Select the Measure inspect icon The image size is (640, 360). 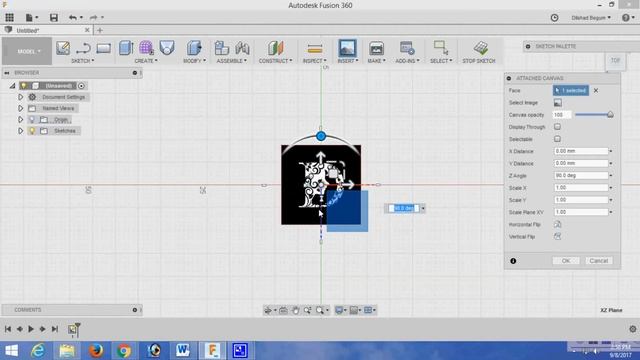315,49
